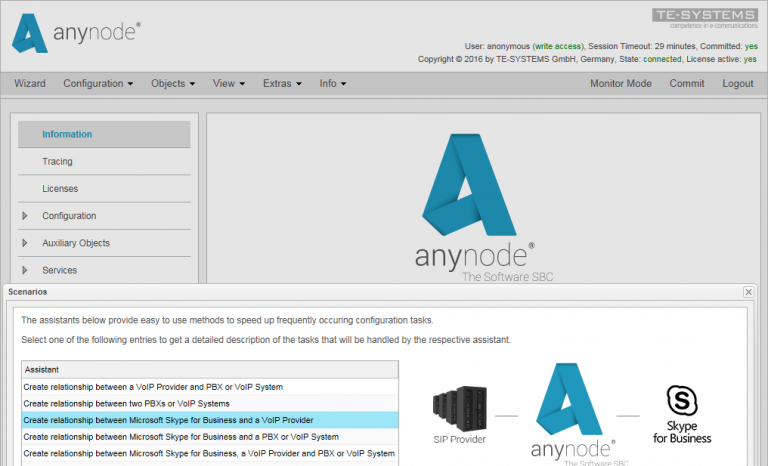Image resolution: width=768 pixels, height=466 pixels.
Task: Close the Scenarios dialog
Action: click(748, 292)
